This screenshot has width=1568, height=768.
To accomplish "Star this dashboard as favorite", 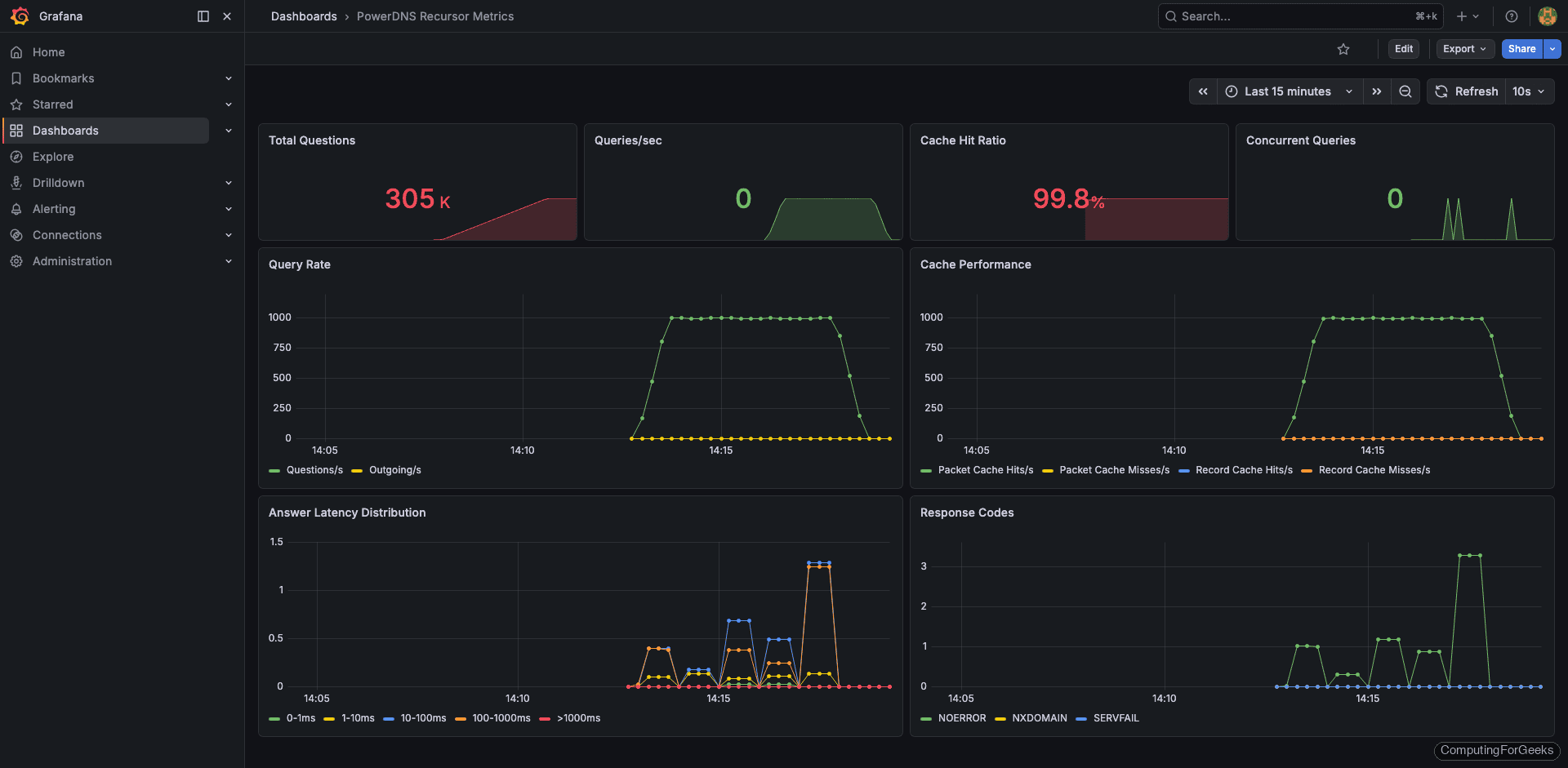I will point(1343,49).
